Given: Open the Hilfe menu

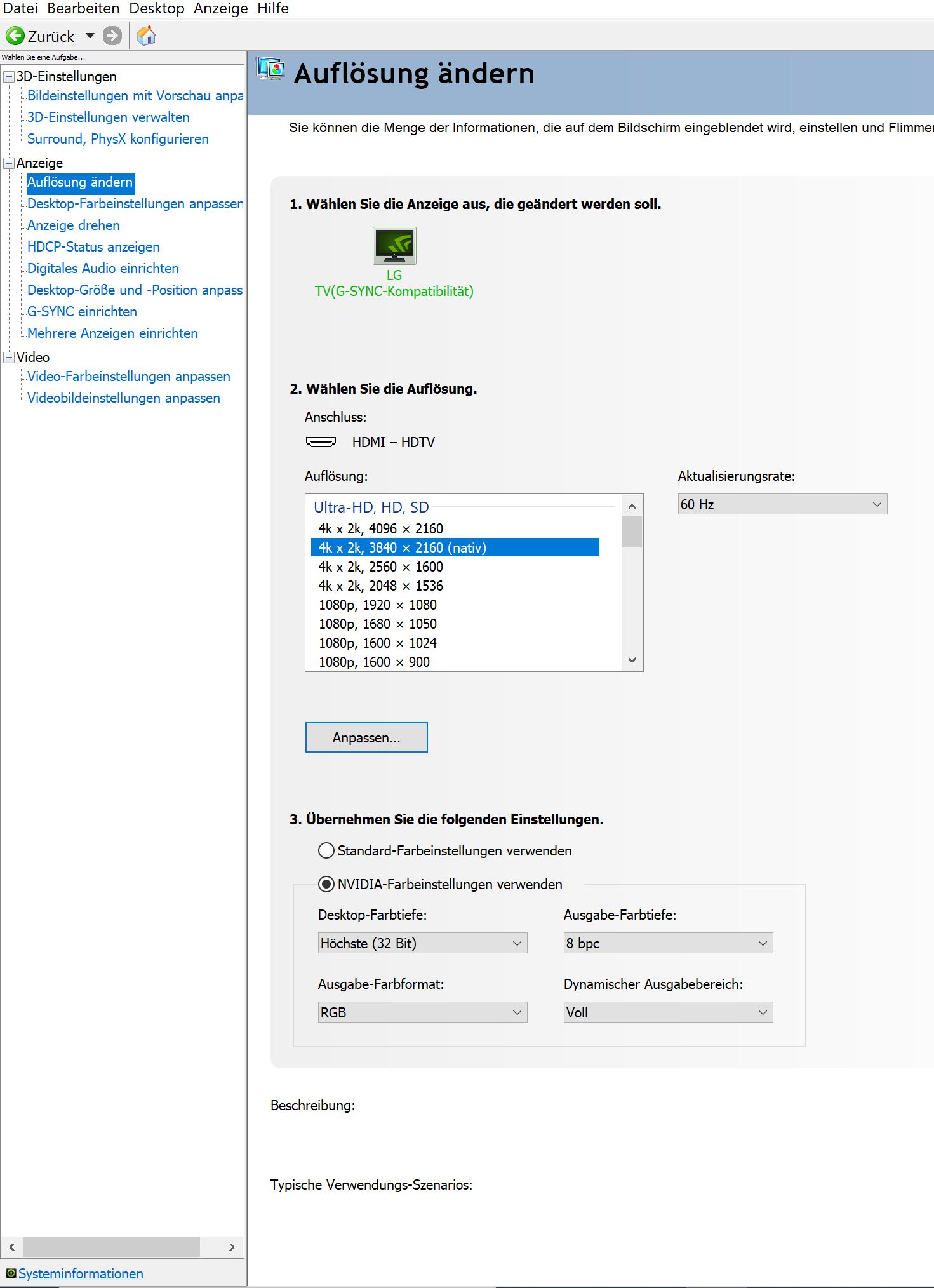Looking at the screenshot, I should 273,9.
